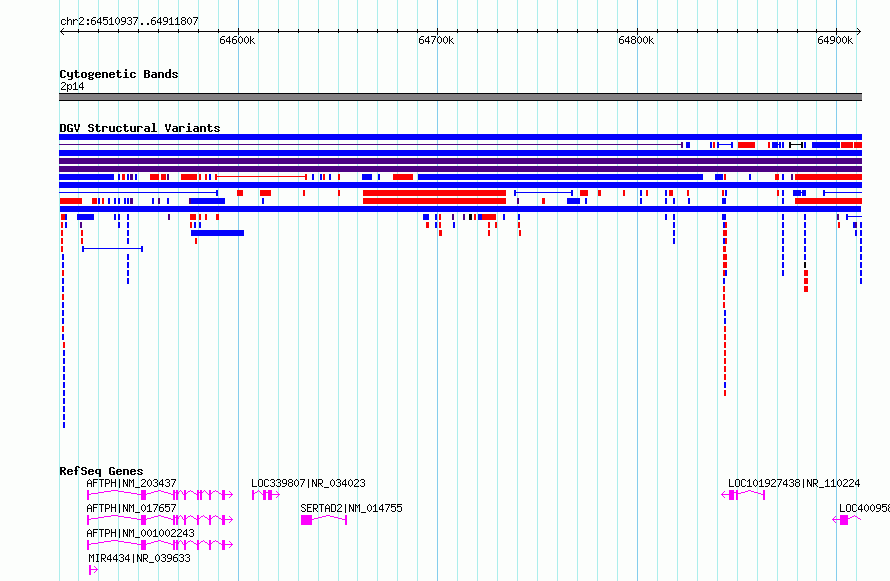This screenshot has width=890, height=581.
Task: Click the LOC400958 magenta transcript glyph
Action: (846, 520)
